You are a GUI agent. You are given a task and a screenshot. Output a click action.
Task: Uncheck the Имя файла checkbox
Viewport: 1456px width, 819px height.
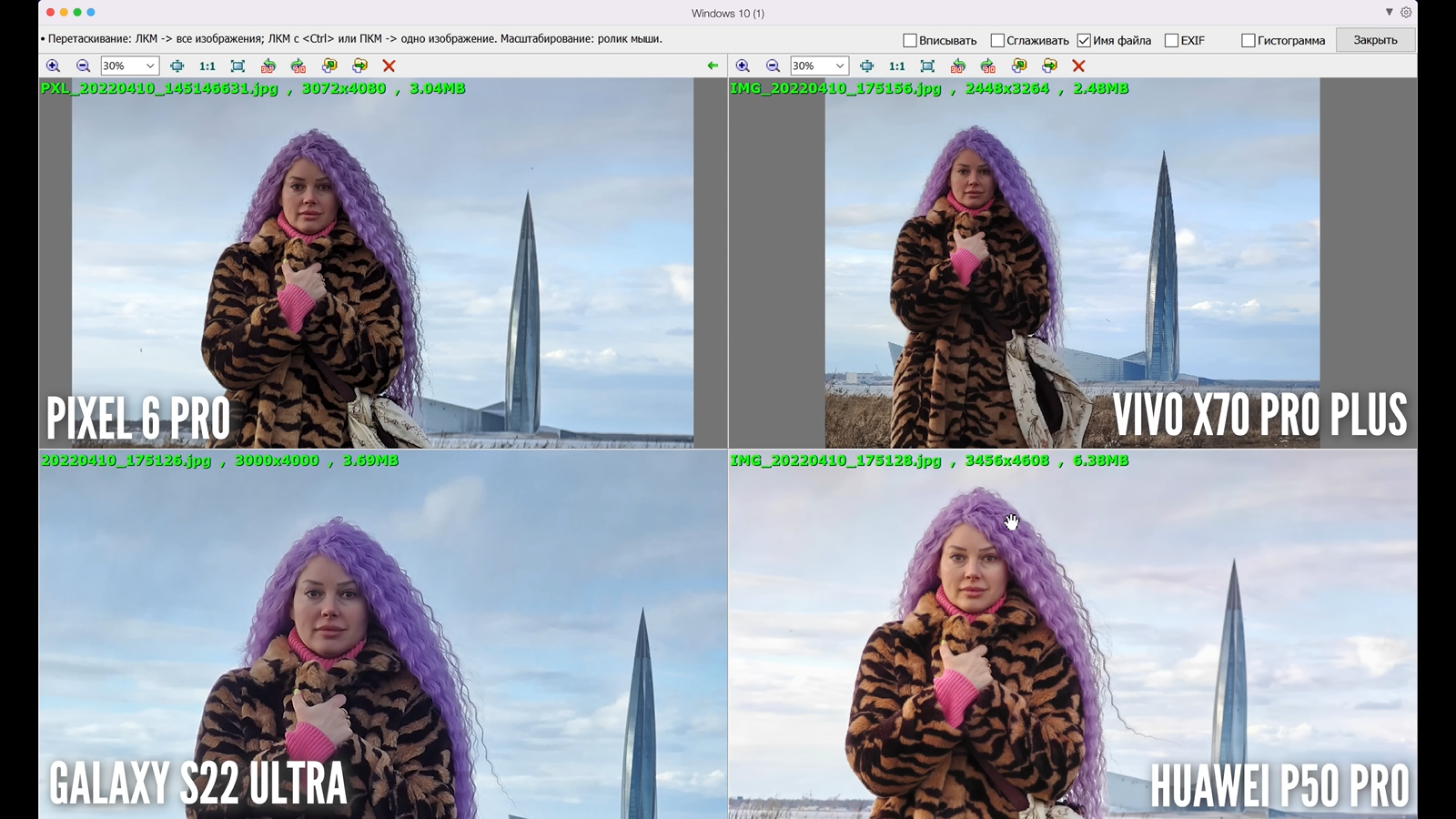1084,40
